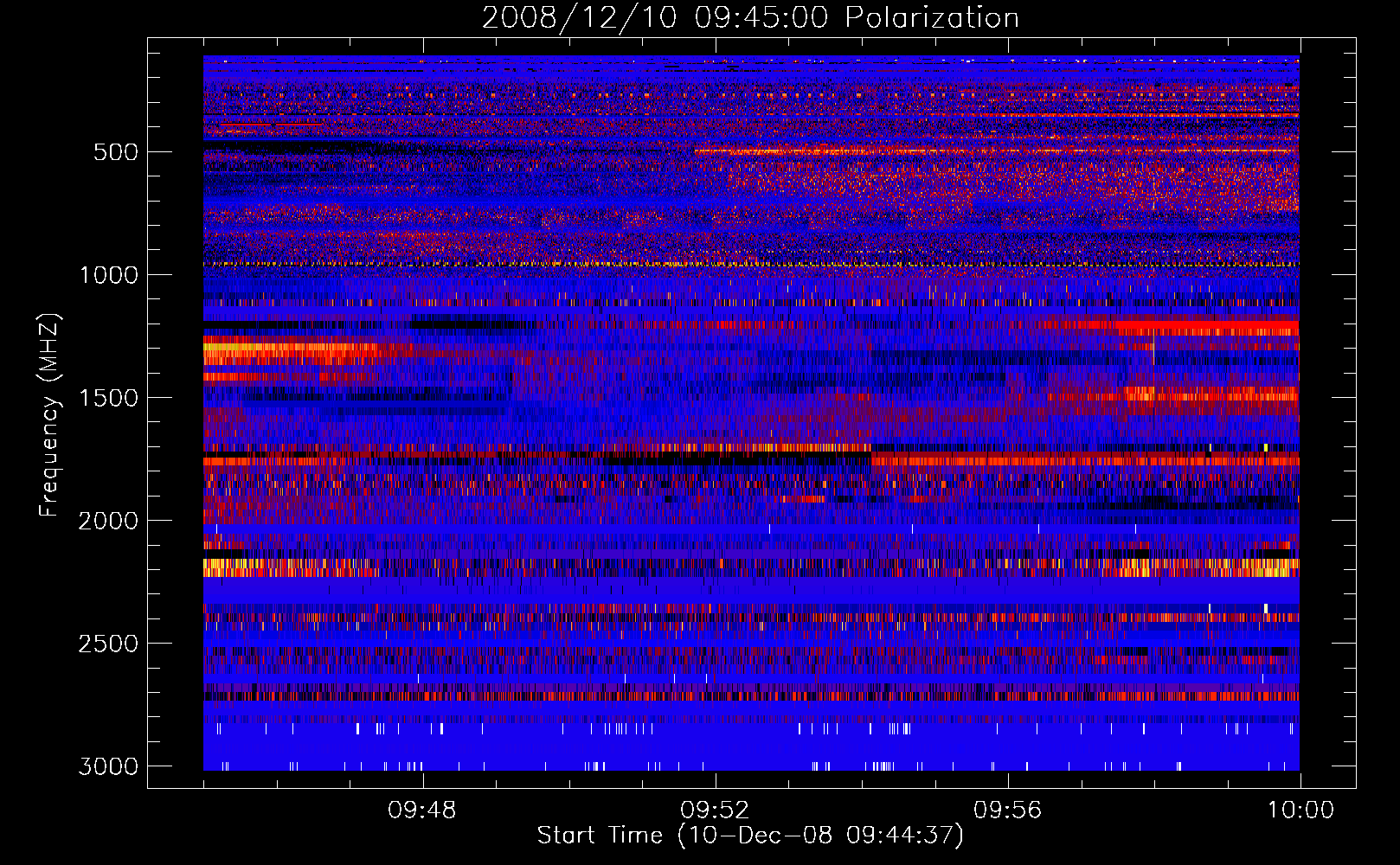Click the 09:48 time tick label
This screenshot has width=1400, height=865.
422,811
